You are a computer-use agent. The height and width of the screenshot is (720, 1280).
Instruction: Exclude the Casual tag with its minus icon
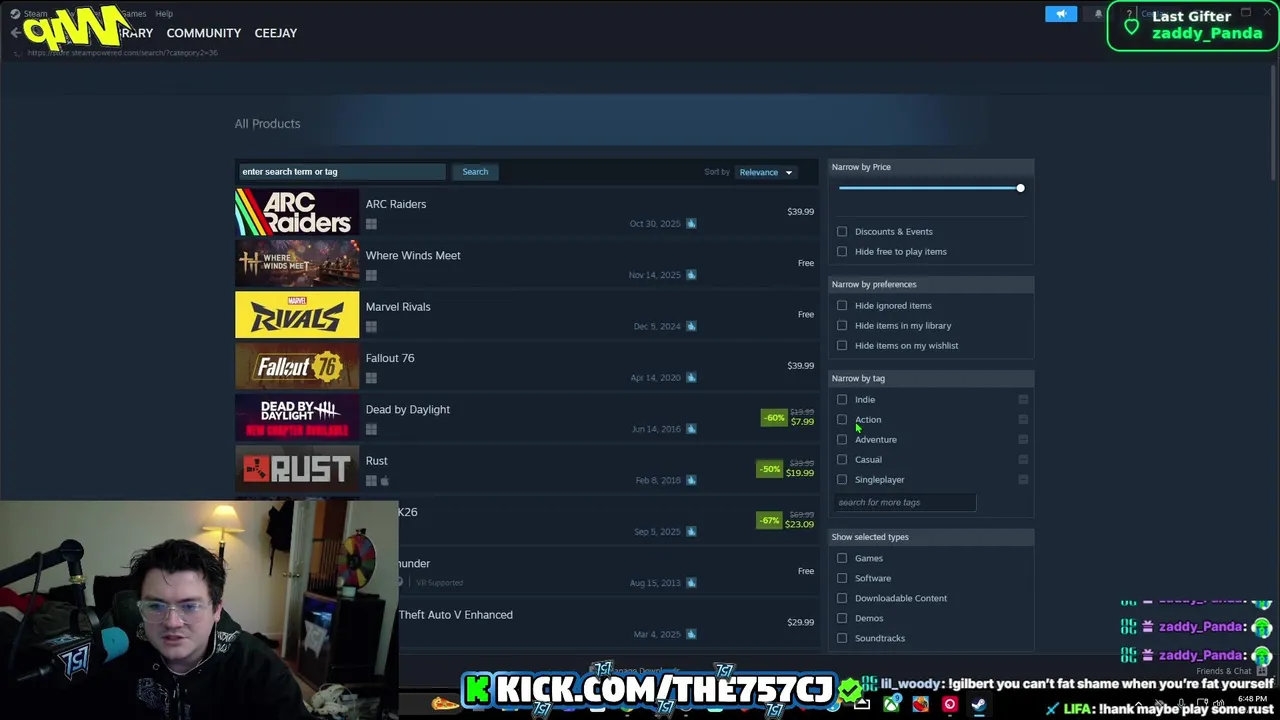point(1023,459)
